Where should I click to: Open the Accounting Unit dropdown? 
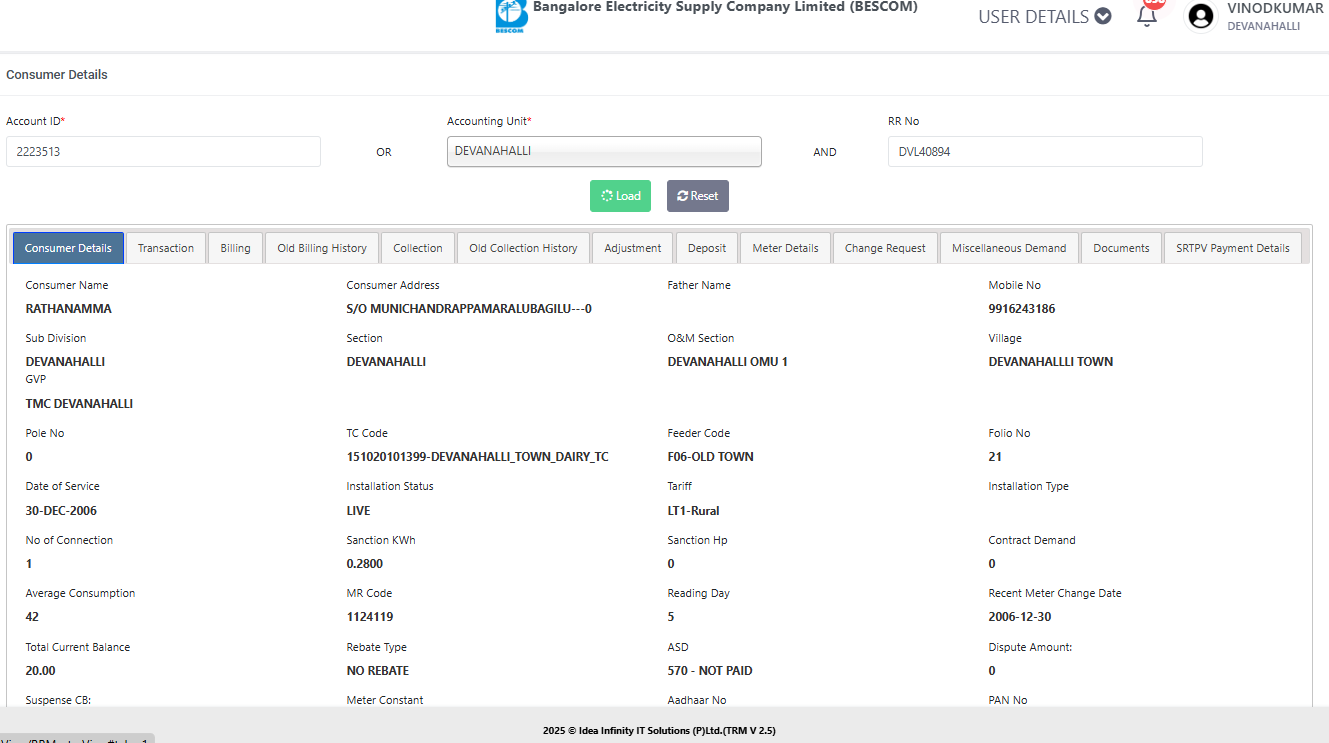point(604,151)
